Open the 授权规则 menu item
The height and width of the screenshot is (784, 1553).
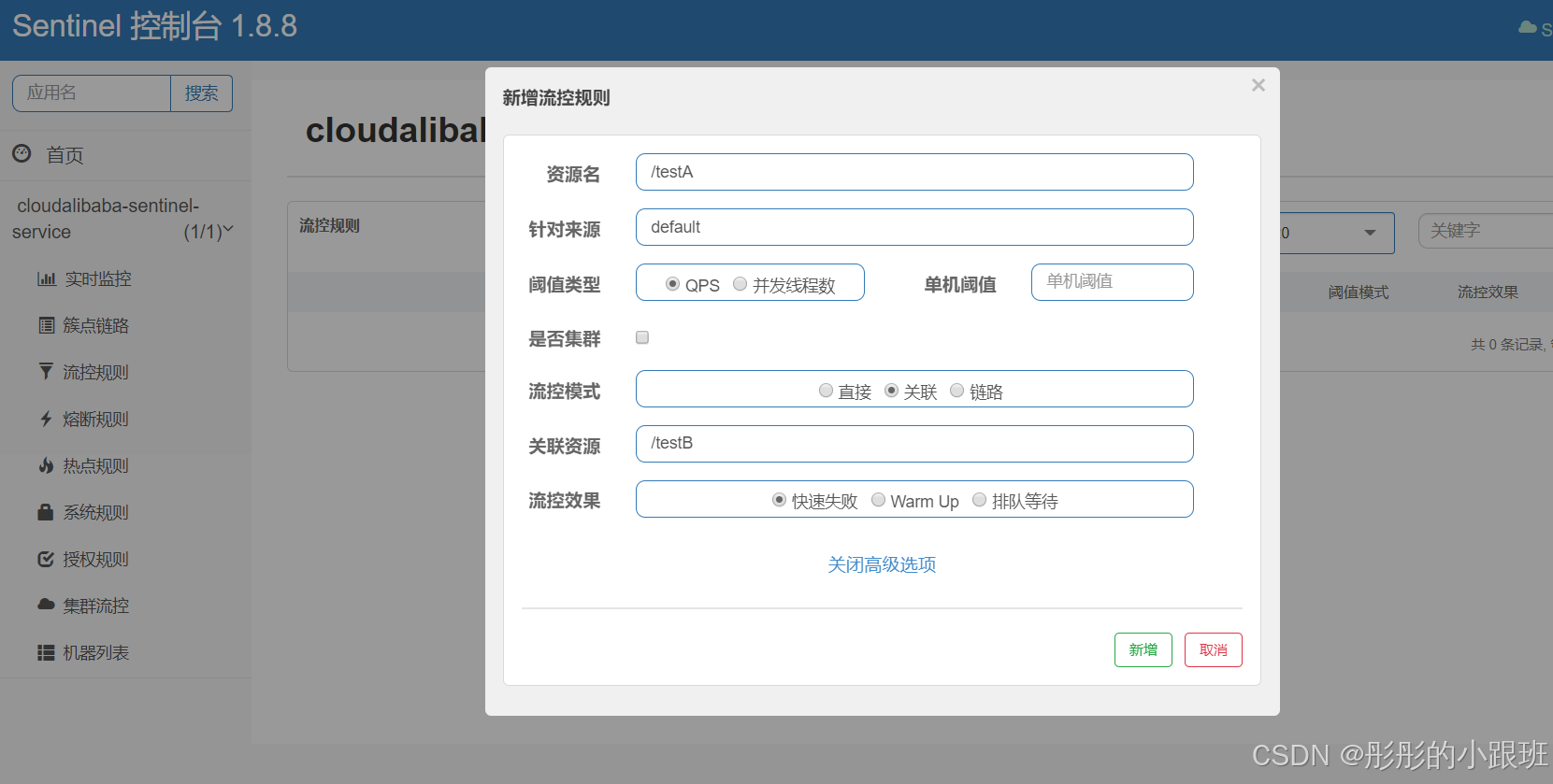click(96, 559)
